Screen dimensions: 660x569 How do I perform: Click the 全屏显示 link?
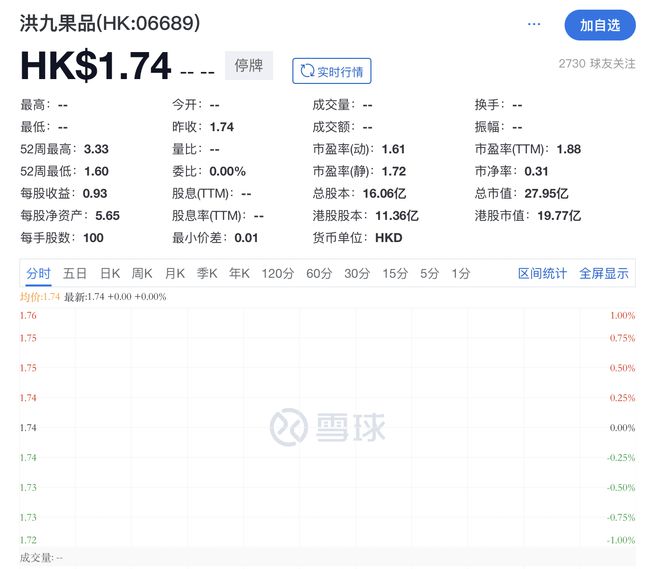tap(604, 274)
